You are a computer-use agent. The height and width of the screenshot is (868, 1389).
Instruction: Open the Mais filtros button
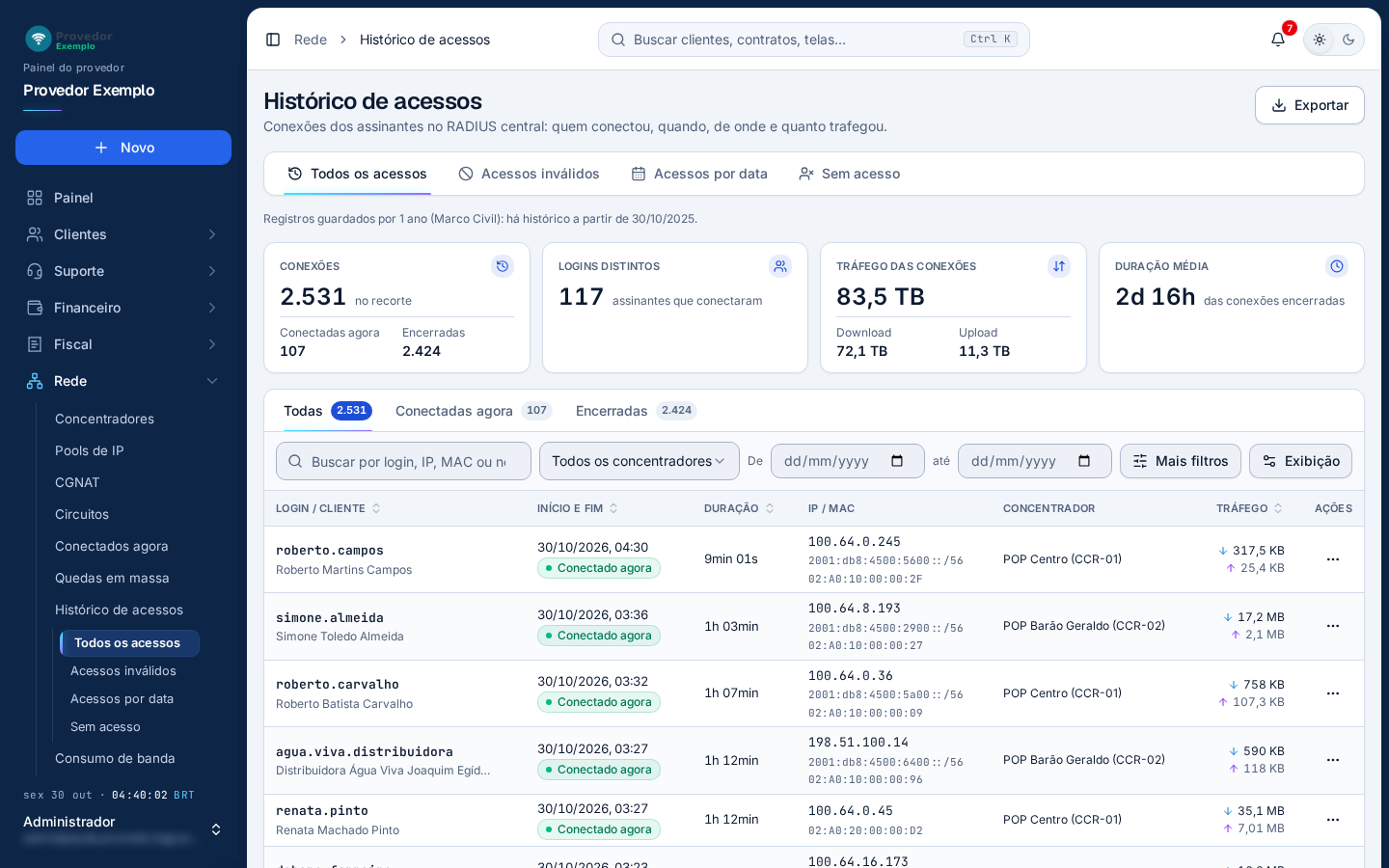click(1181, 461)
